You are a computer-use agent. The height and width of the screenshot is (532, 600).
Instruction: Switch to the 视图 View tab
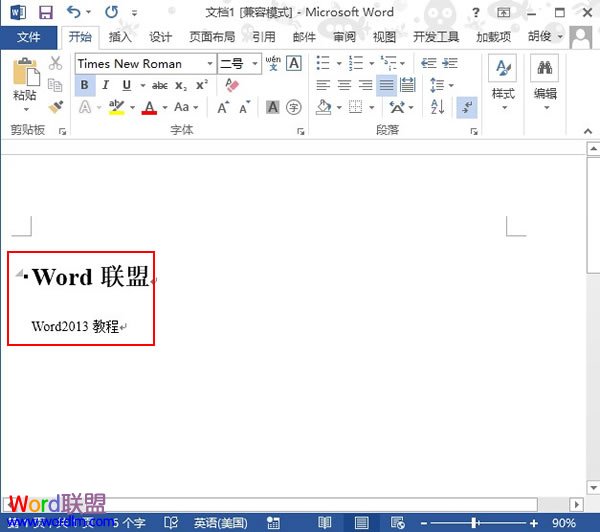(x=384, y=37)
